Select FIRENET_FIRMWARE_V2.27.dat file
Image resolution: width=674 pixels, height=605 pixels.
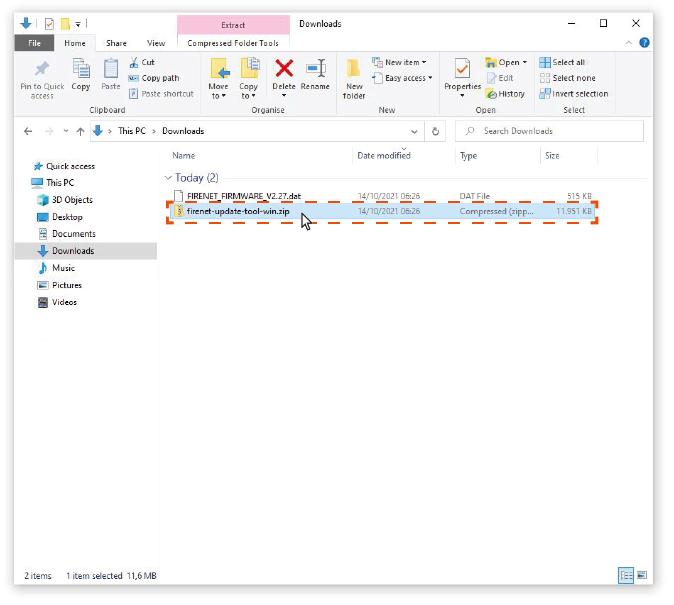(381, 196)
